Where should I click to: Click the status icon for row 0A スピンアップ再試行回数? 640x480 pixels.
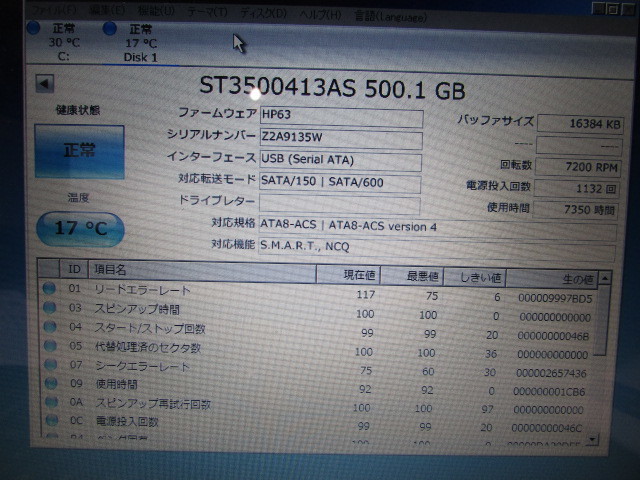(51, 402)
